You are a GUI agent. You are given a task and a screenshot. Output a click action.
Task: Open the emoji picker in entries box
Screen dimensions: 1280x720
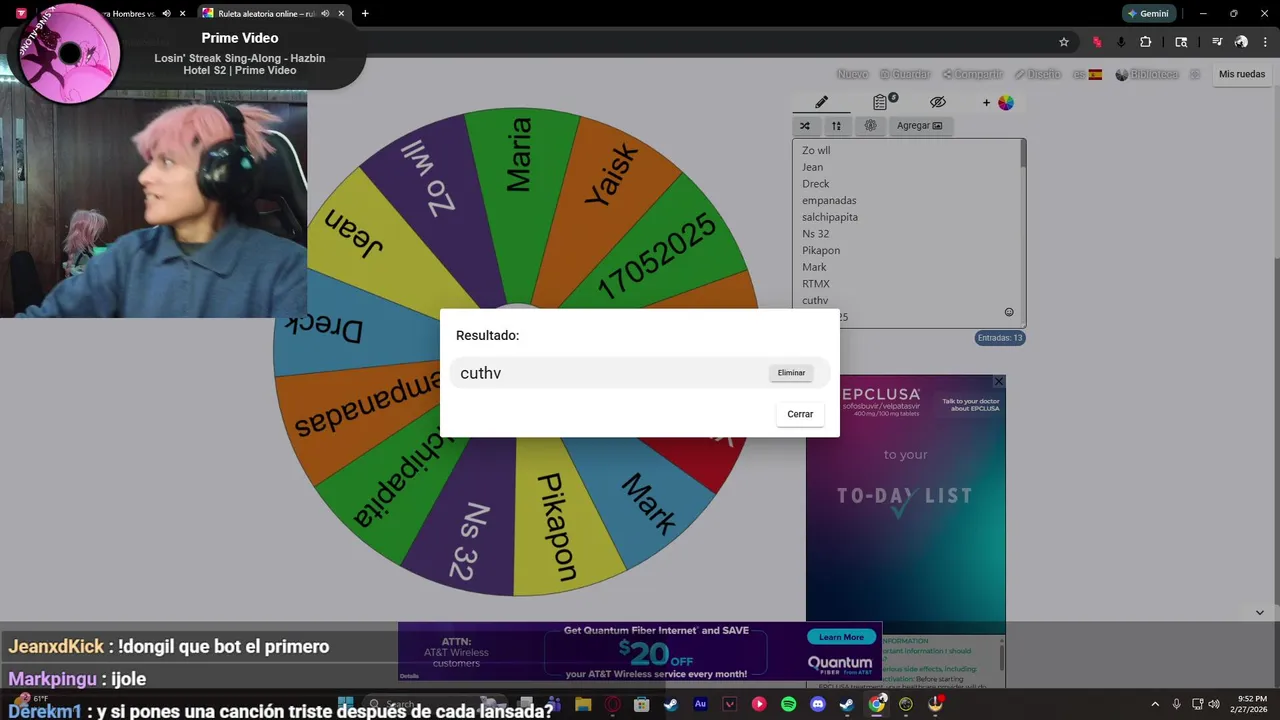pyautogui.click(x=1009, y=312)
